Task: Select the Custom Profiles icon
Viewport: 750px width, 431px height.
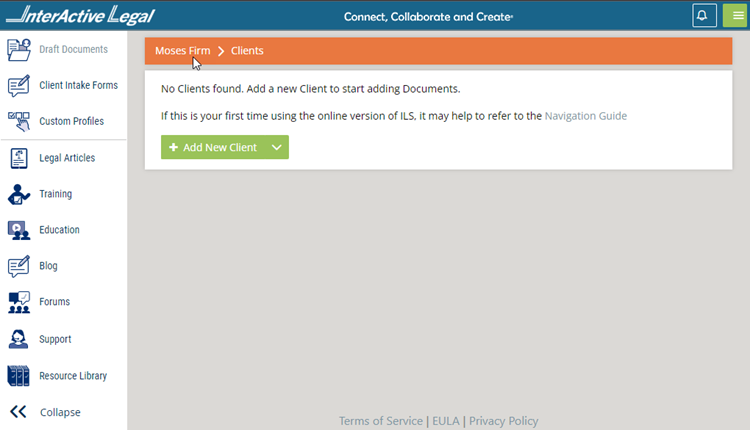Action: pyautogui.click(x=19, y=122)
